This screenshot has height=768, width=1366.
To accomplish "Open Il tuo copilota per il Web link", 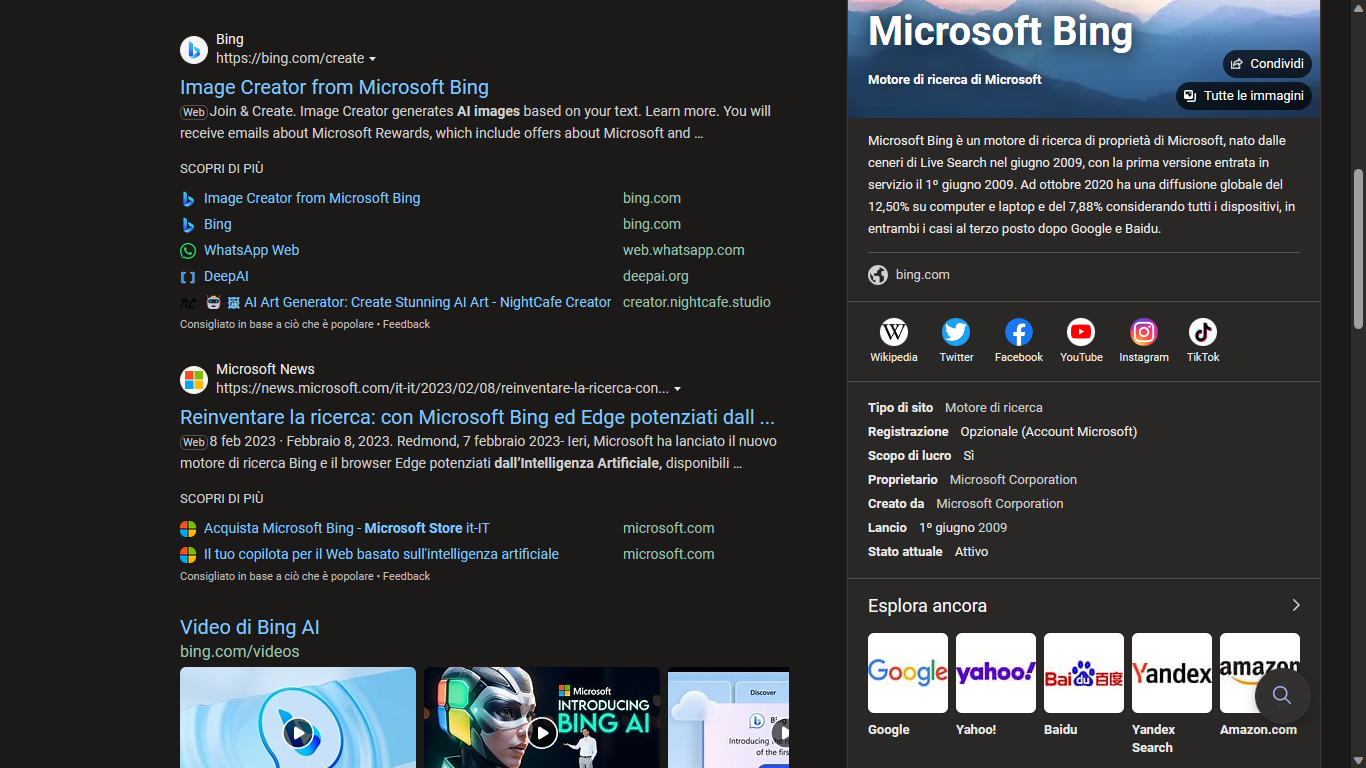I will [x=381, y=554].
